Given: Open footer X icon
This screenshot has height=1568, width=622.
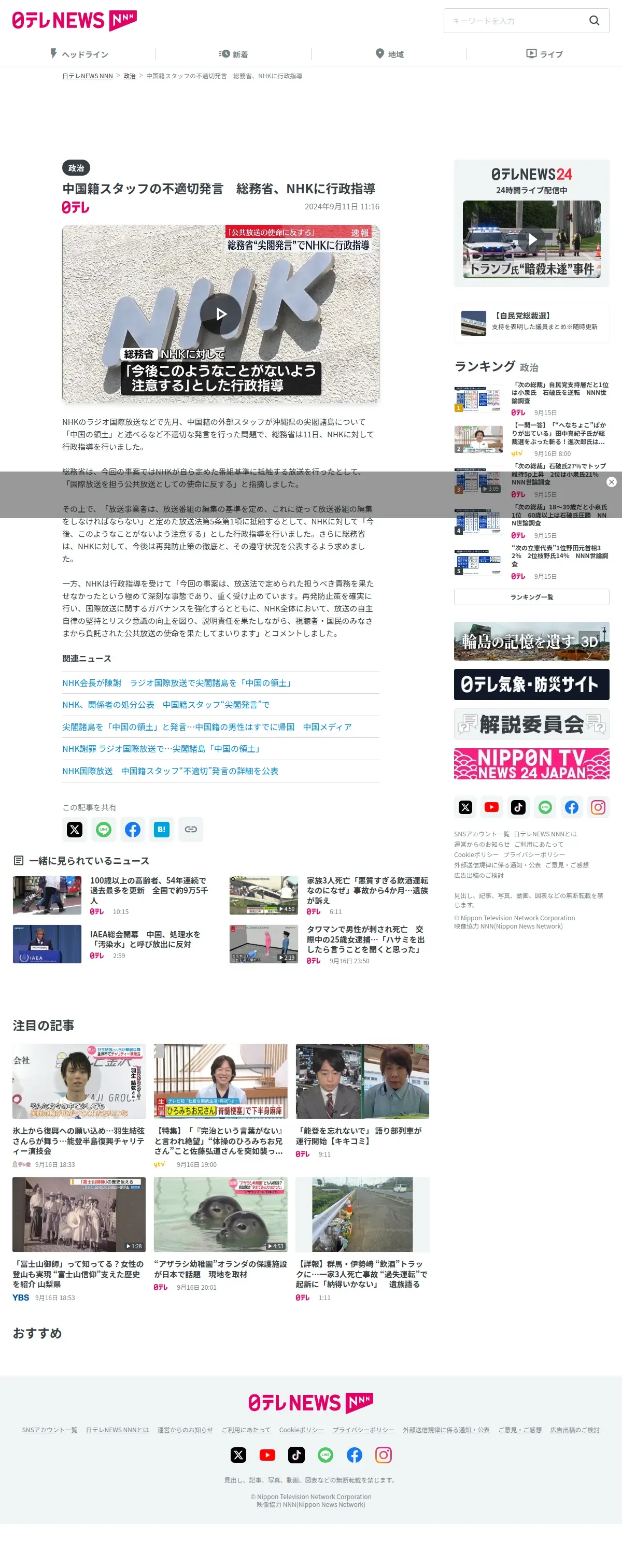Looking at the screenshot, I should (x=238, y=1455).
